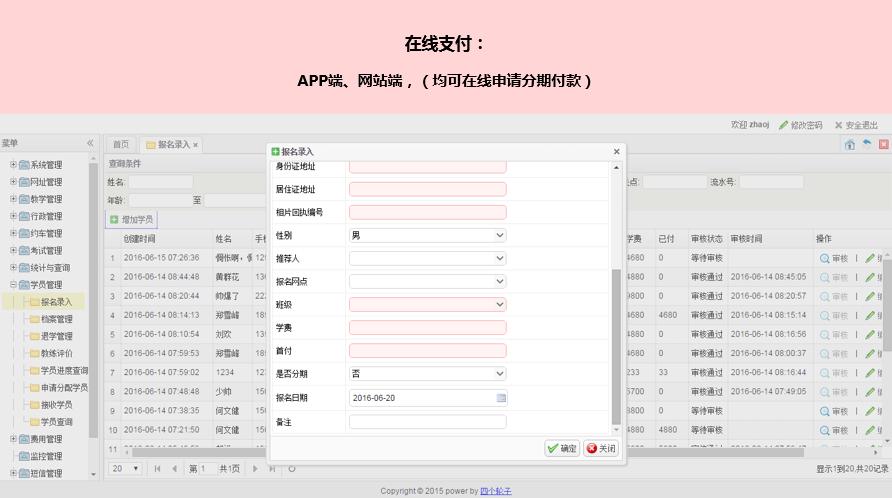This screenshot has height=498, width=892.
Task: Open 档案管理 in the sidebar tree
Action: coord(57,319)
